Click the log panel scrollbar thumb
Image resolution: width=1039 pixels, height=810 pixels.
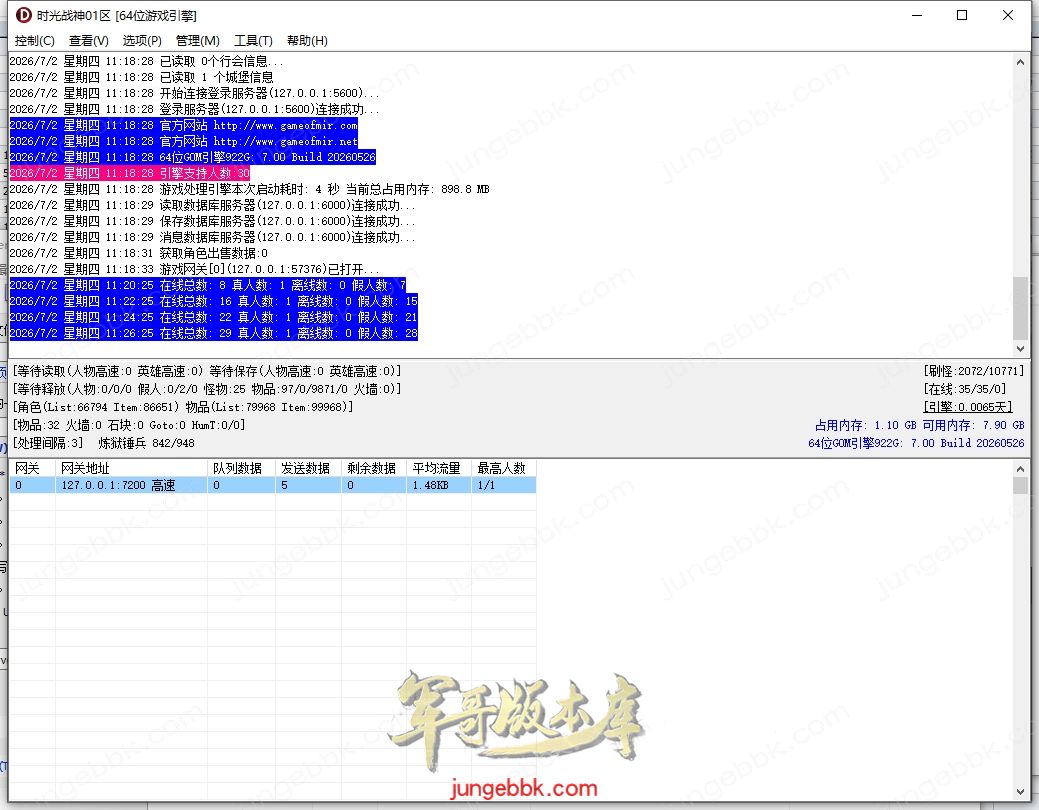1020,308
